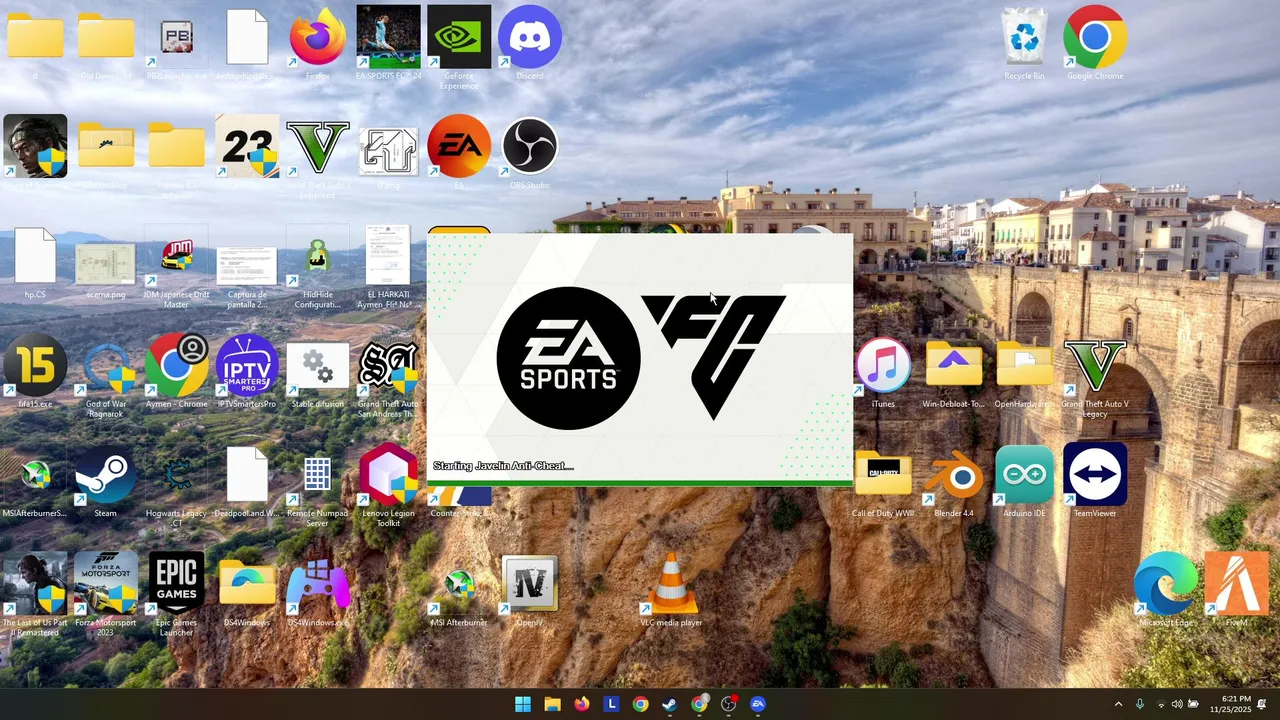
Task: Expand the hidden system tray icons chevron
Action: (x=1118, y=704)
